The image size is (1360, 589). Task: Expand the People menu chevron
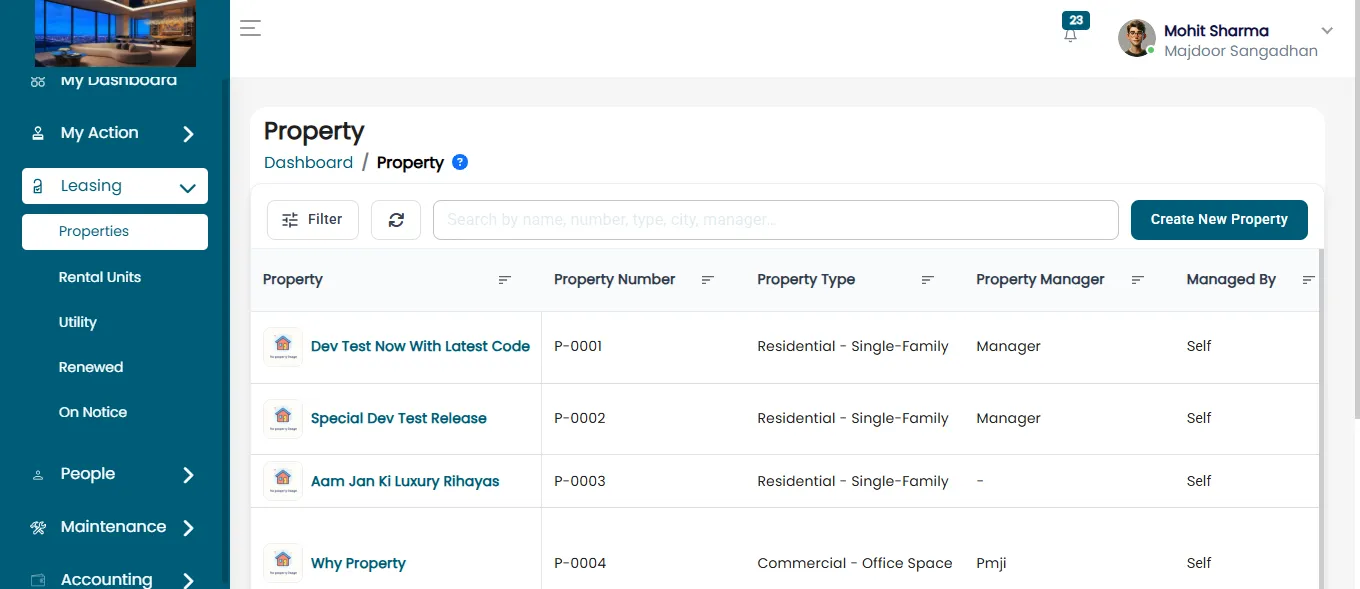pyautogui.click(x=188, y=475)
